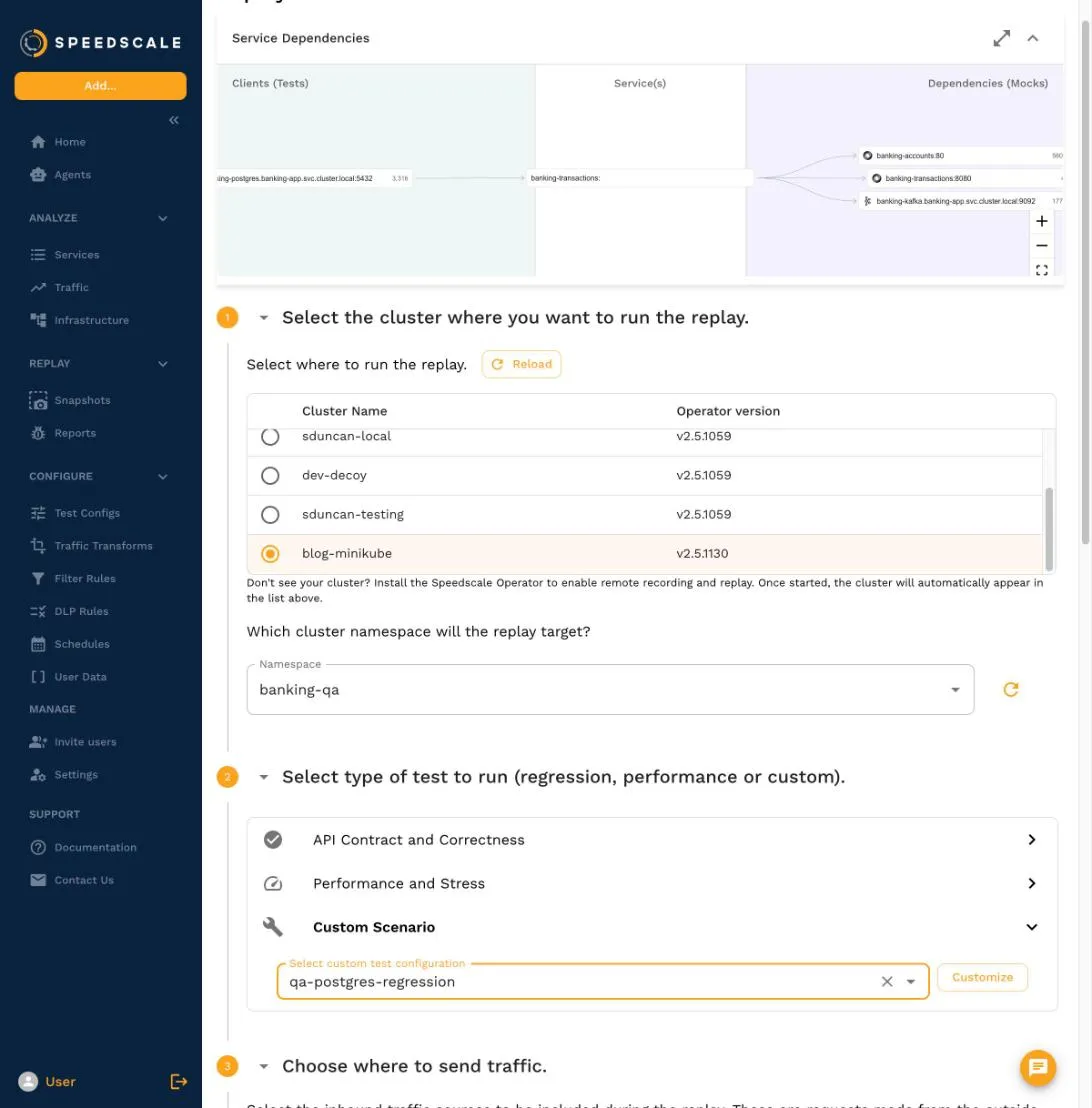Click the Settings person-gear icon
The width and height of the screenshot is (1092, 1108).
(38, 774)
